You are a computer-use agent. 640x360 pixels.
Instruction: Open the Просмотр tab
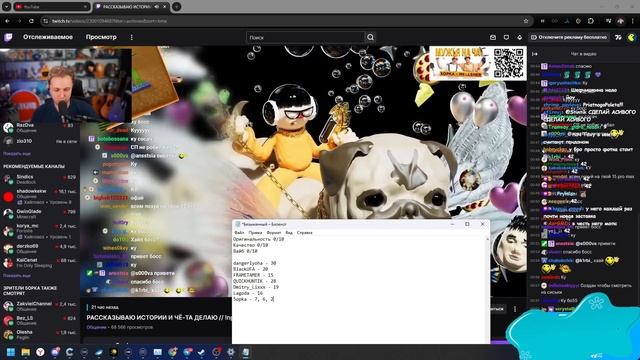[101, 37]
